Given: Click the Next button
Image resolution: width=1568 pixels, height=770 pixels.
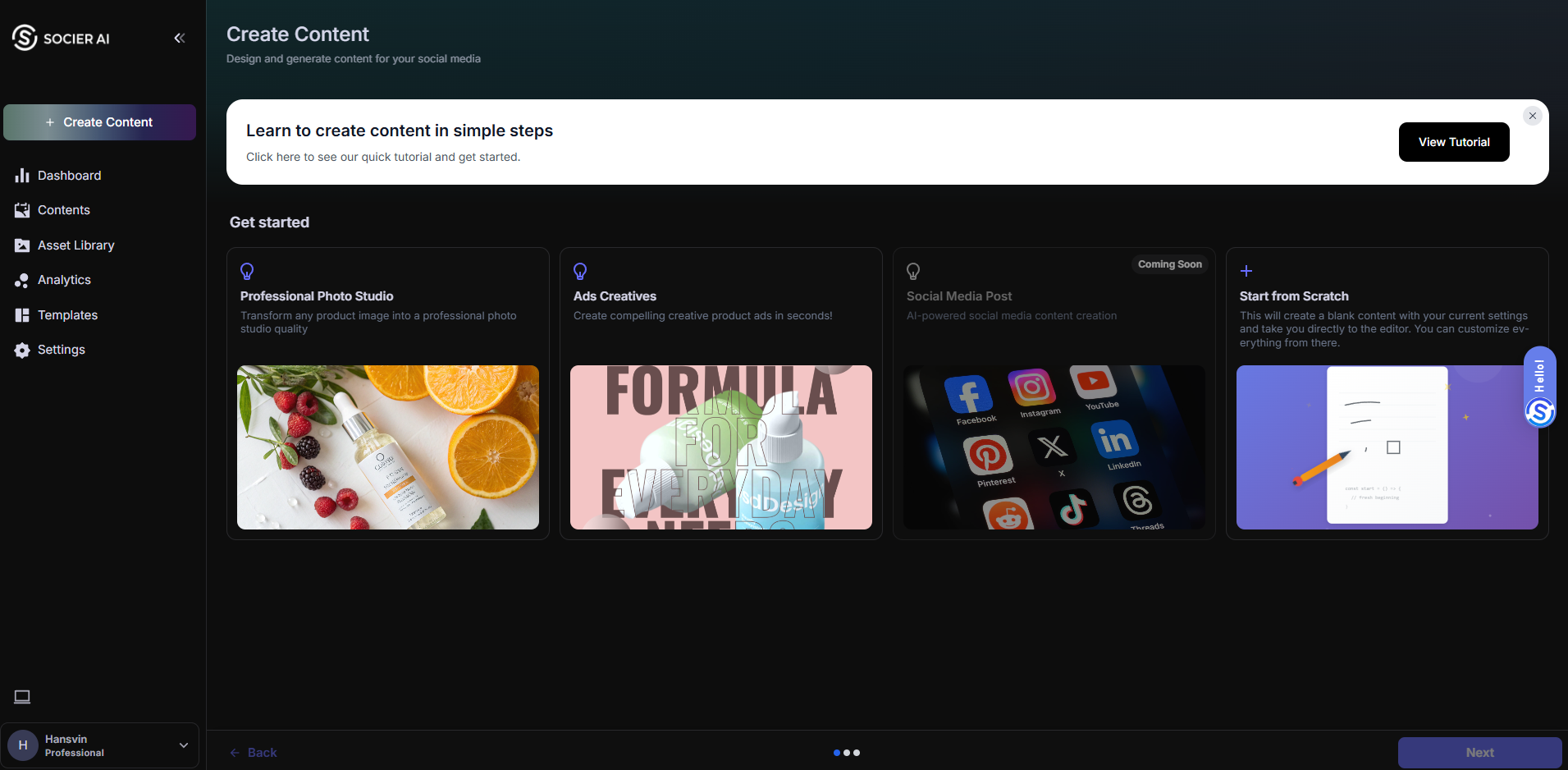Looking at the screenshot, I should (1480, 753).
